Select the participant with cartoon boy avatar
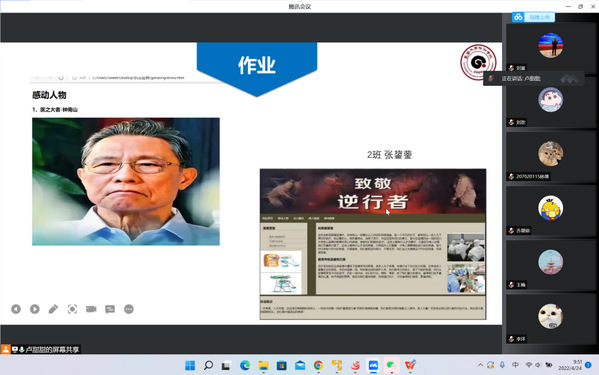Viewport: 599px width, 375px height. [550, 100]
